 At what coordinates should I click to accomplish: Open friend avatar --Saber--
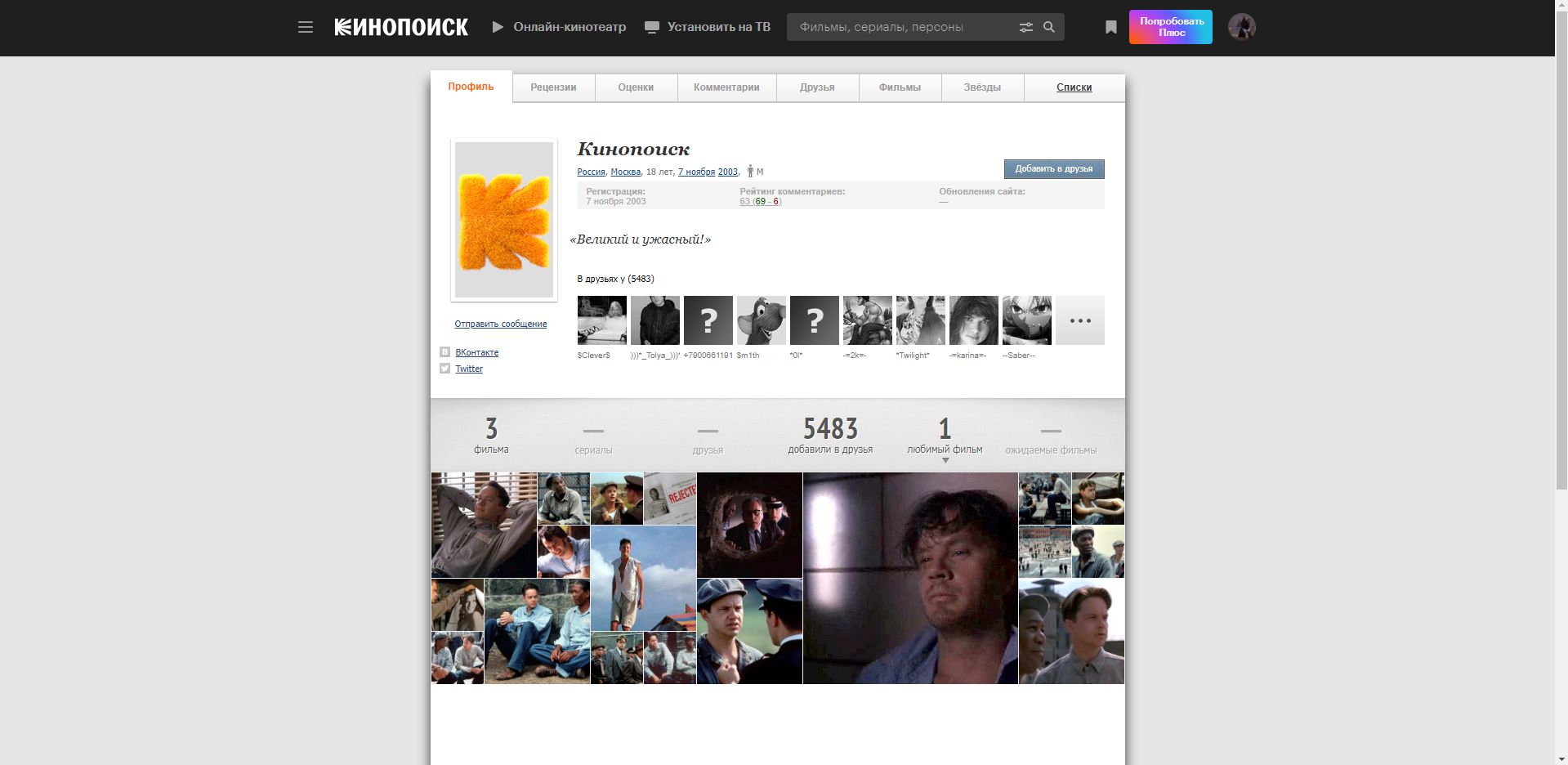coord(1027,320)
